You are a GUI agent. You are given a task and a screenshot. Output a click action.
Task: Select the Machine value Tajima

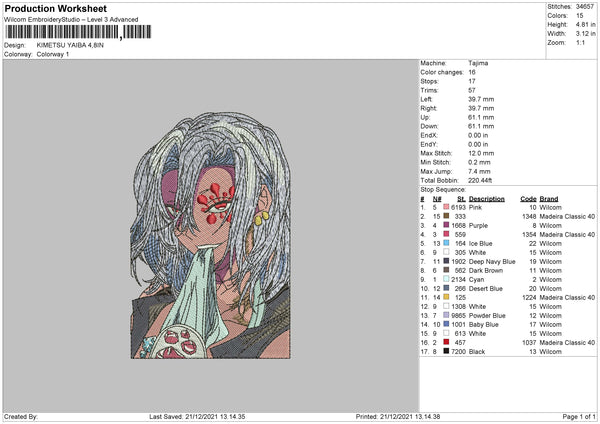tap(478, 63)
